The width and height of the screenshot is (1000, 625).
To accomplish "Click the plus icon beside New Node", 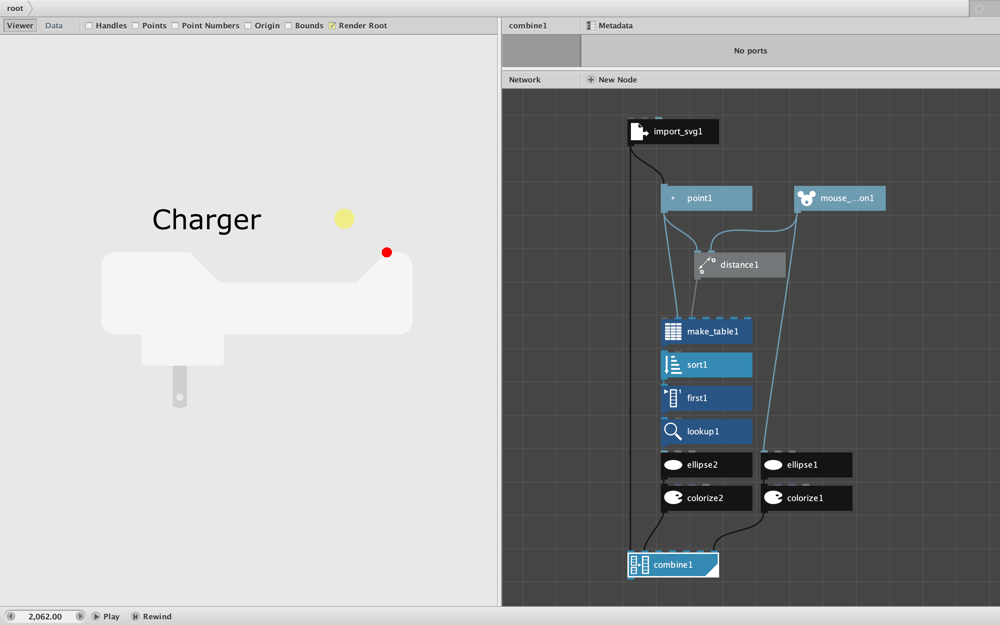I will tap(591, 80).
